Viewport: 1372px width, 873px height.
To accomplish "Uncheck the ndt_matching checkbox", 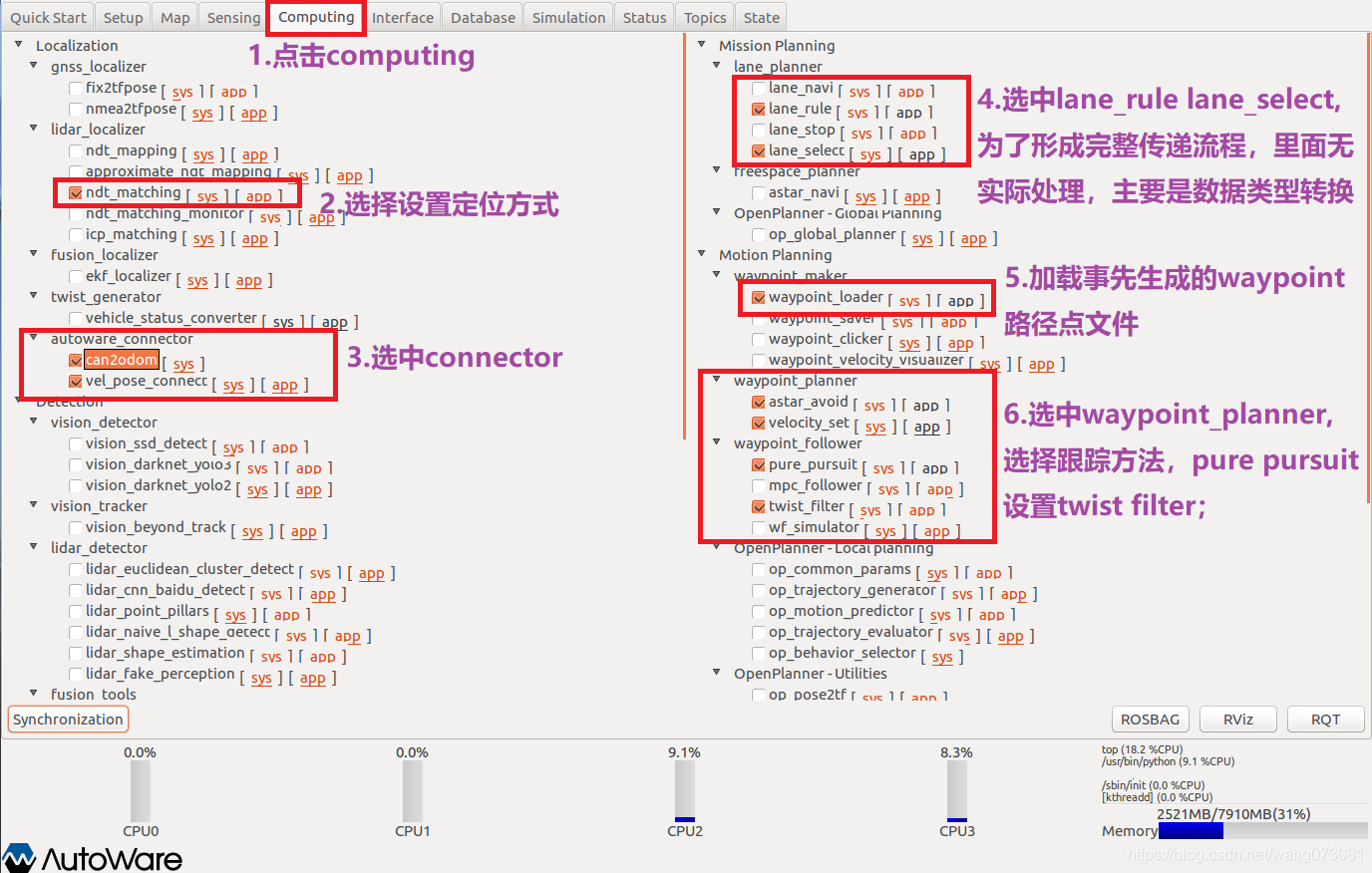I will (76, 193).
